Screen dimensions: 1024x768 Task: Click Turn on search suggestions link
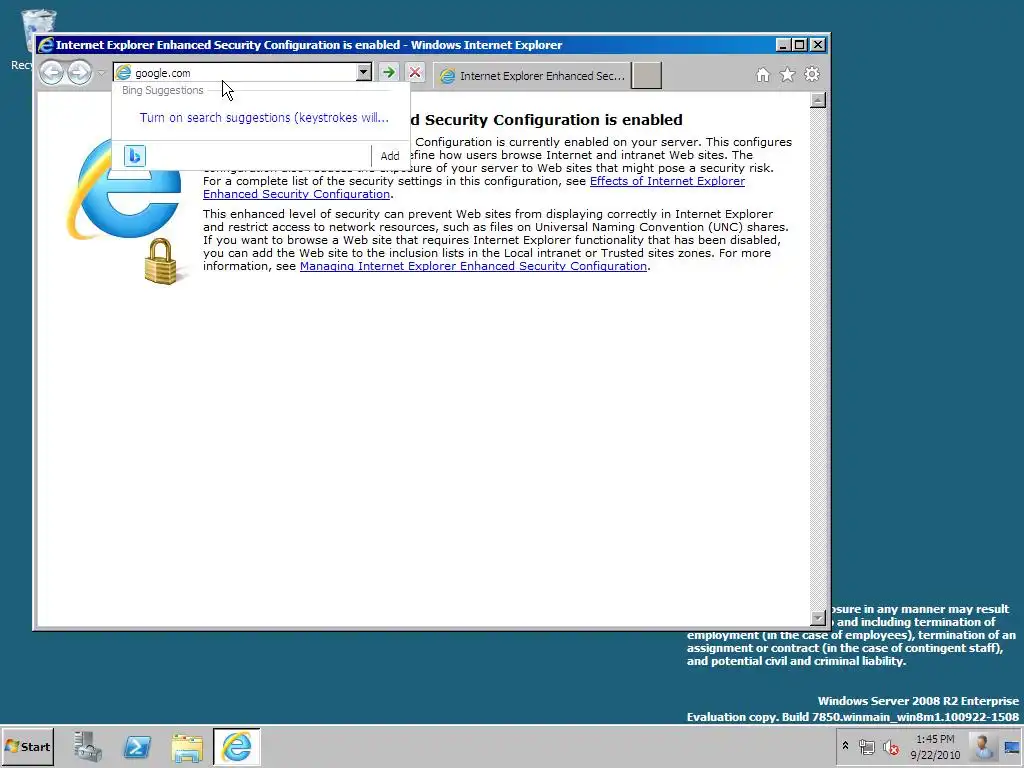(264, 118)
